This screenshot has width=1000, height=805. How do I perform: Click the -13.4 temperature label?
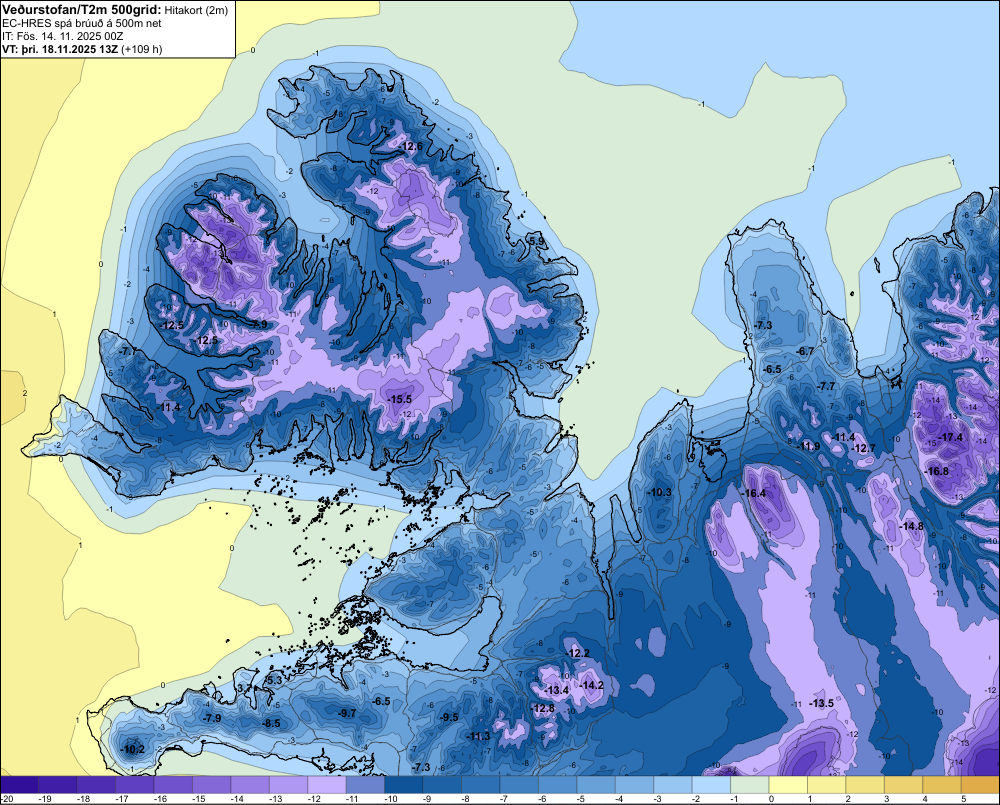pyautogui.click(x=557, y=690)
